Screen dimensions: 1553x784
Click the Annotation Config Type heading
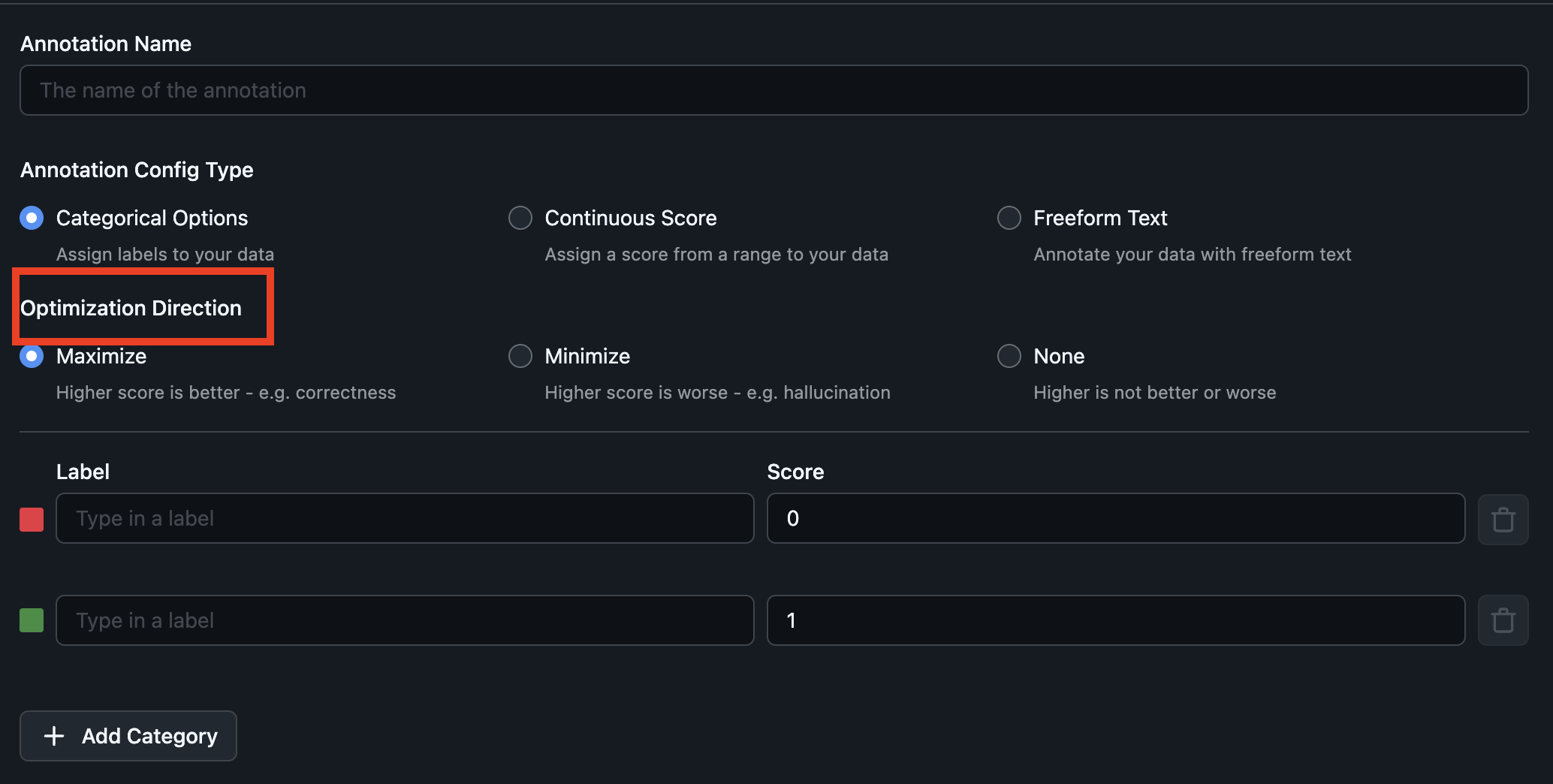click(137, 170)
